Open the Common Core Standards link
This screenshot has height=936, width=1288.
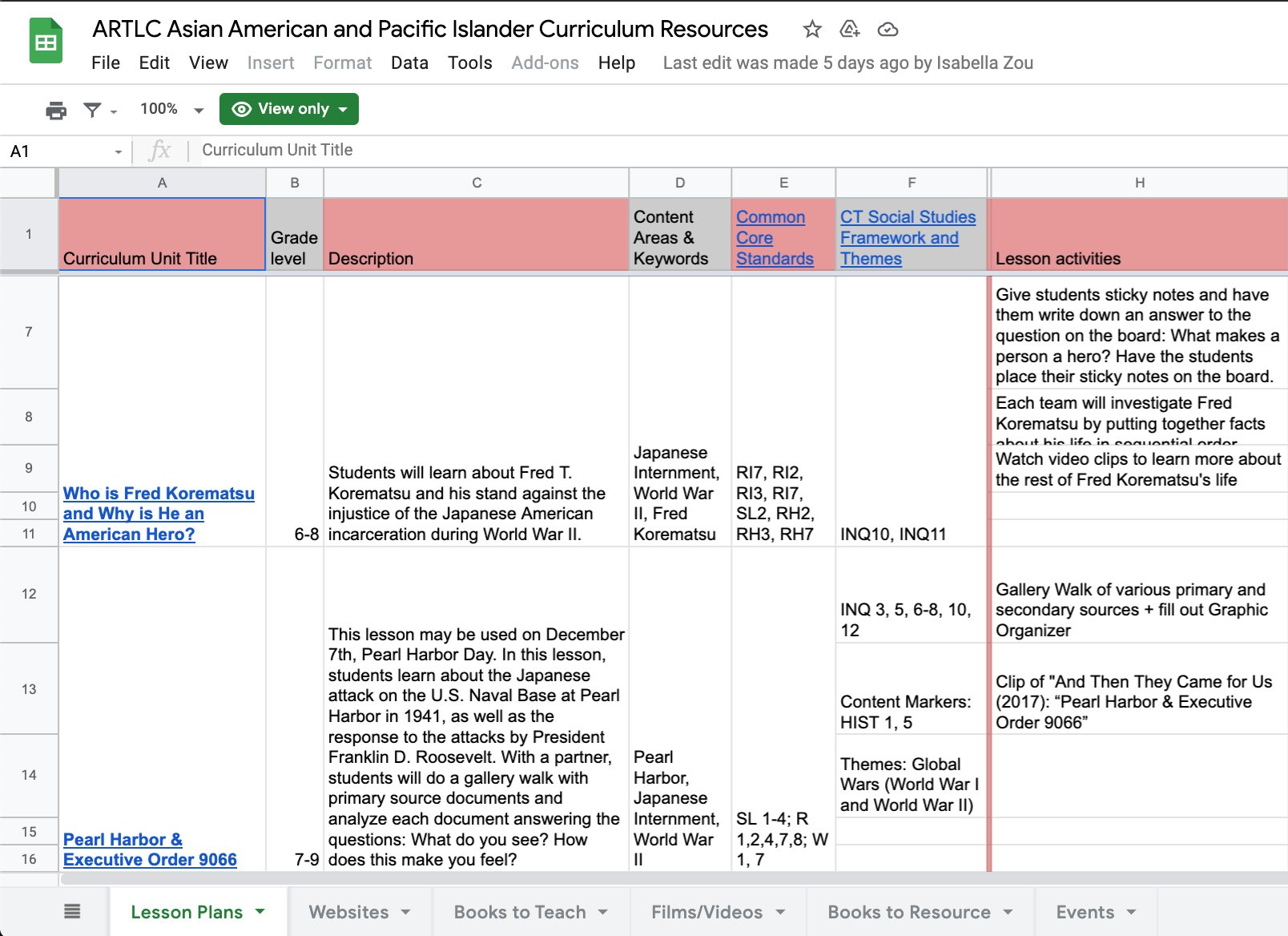[775, 238]
